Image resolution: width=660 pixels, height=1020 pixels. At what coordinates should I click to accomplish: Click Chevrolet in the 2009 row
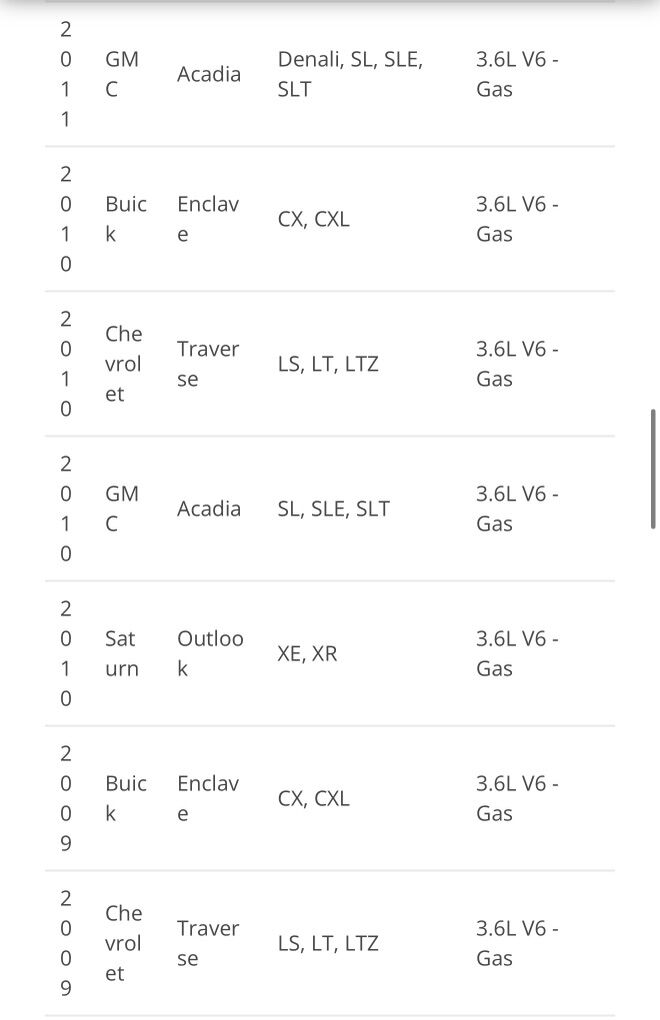pos(123,943)
